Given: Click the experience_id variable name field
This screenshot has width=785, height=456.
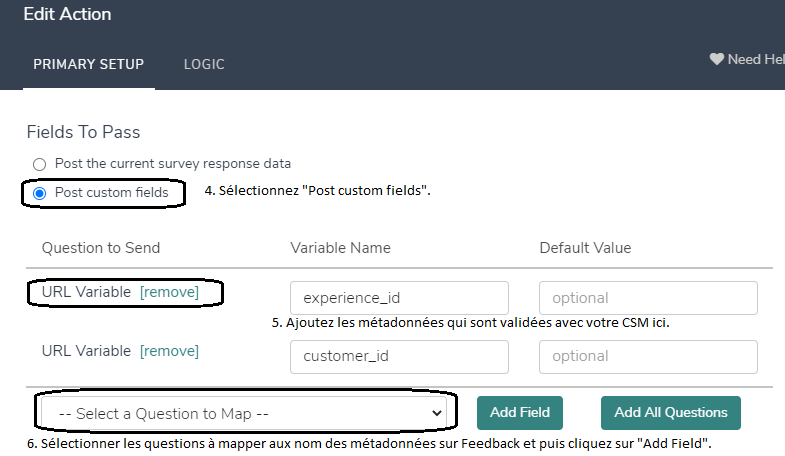Looking at the screenshot, I should point(399,298).
